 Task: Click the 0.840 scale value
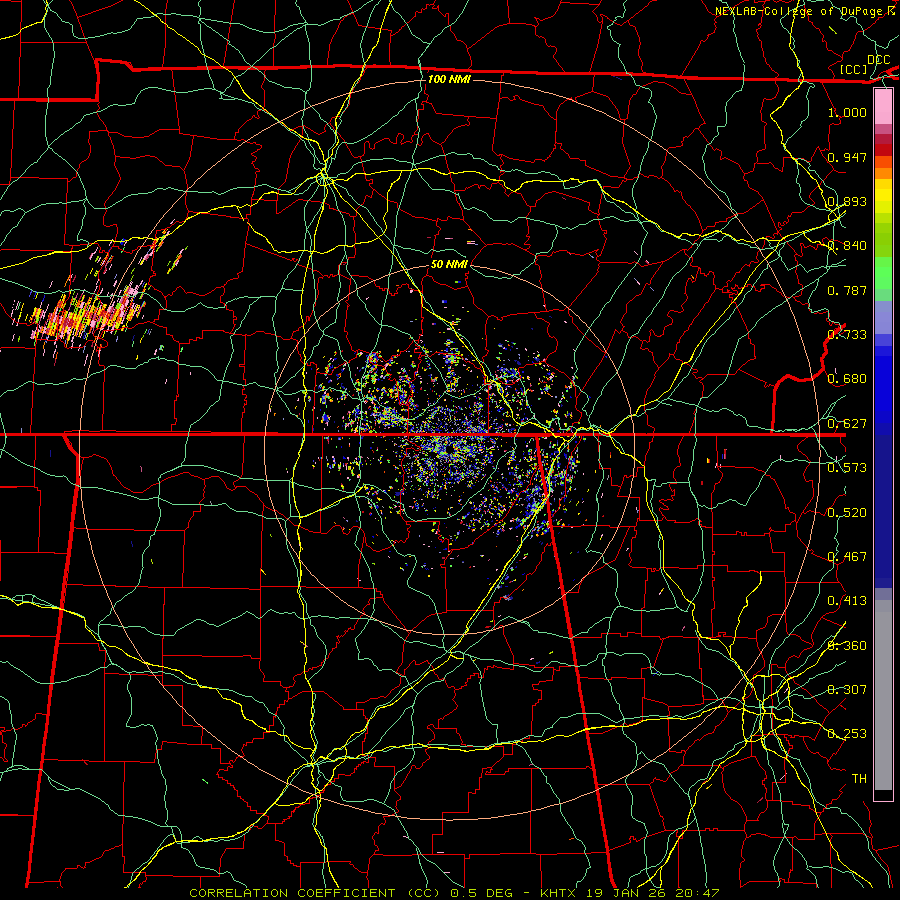click(847, 246)
